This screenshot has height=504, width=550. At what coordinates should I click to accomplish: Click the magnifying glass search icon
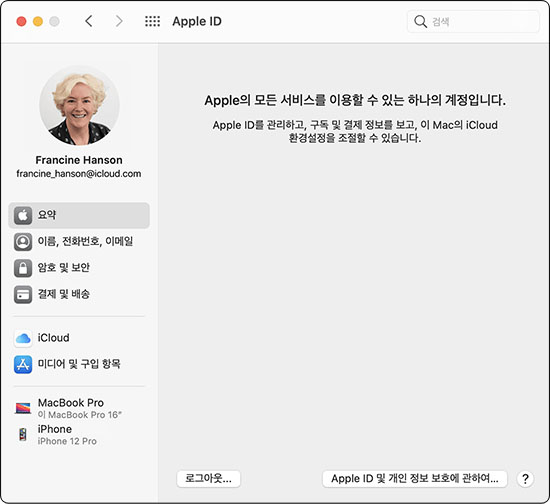[x=420, y=21]
